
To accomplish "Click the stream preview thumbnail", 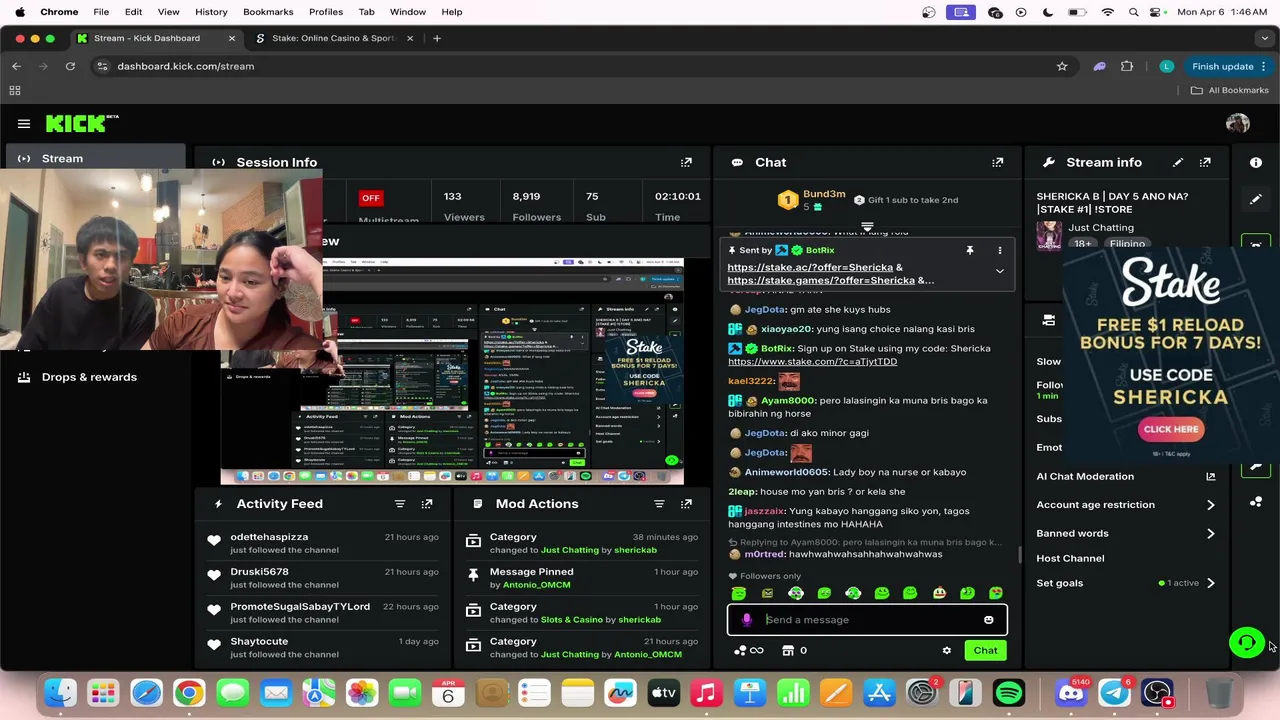I will point(452,371).
